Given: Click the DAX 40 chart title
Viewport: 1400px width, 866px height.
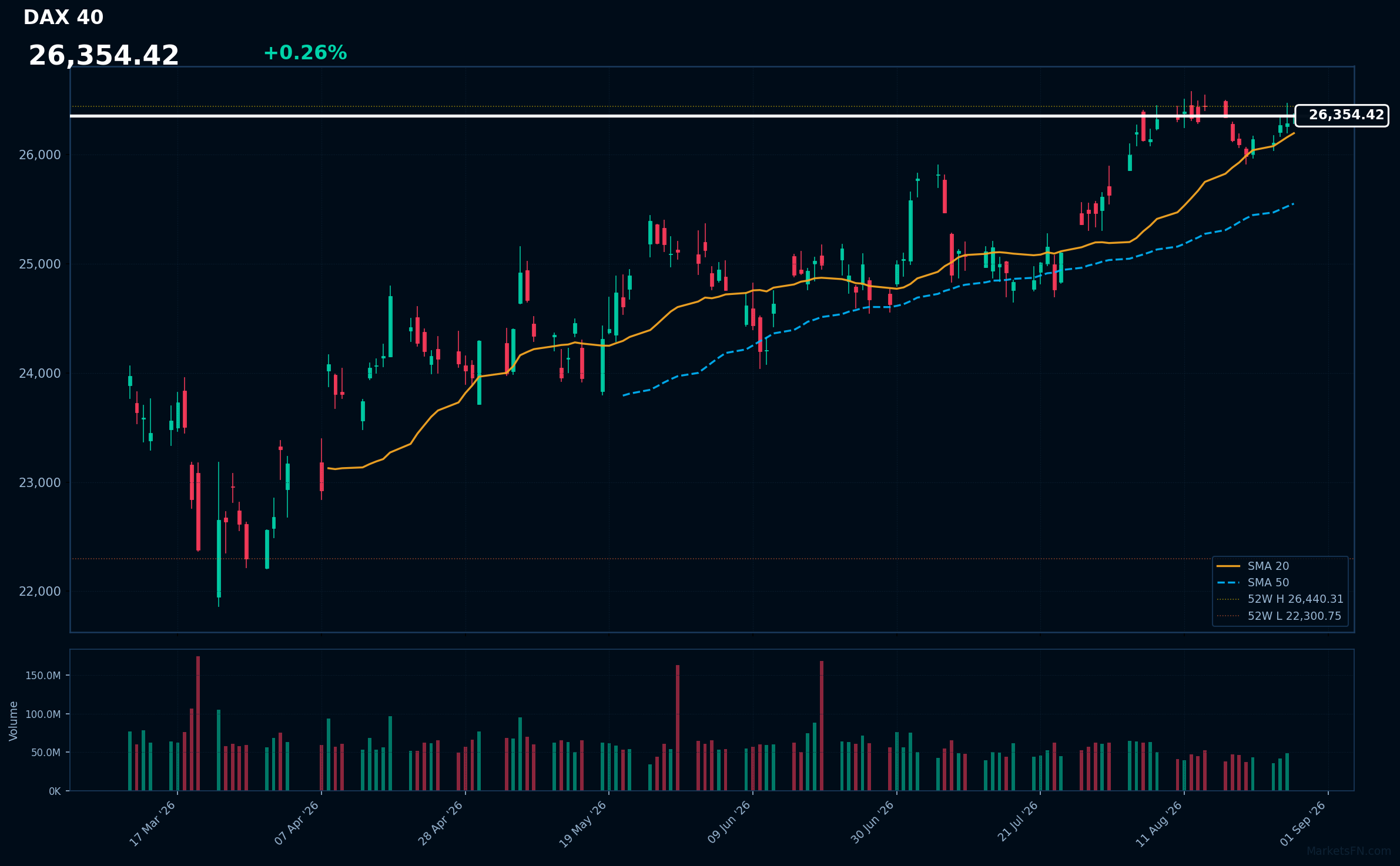Looking at the screenshot, I should click(x=63, y=18).
